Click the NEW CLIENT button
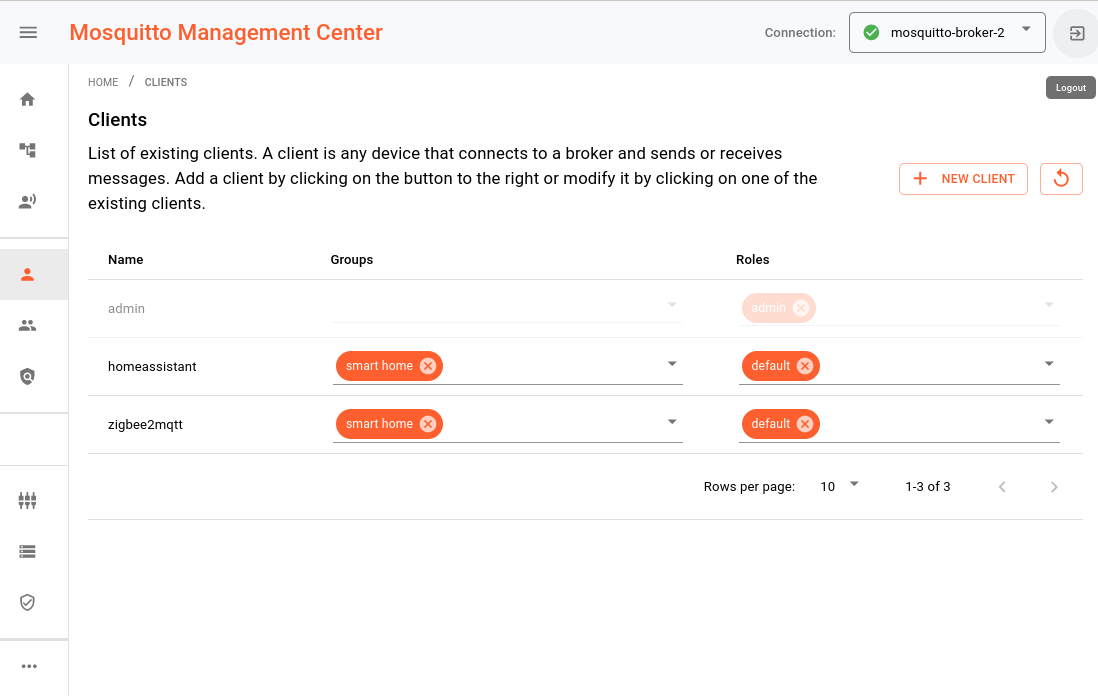The width and height of the screenshot is (1098, 696). (963, 178)
